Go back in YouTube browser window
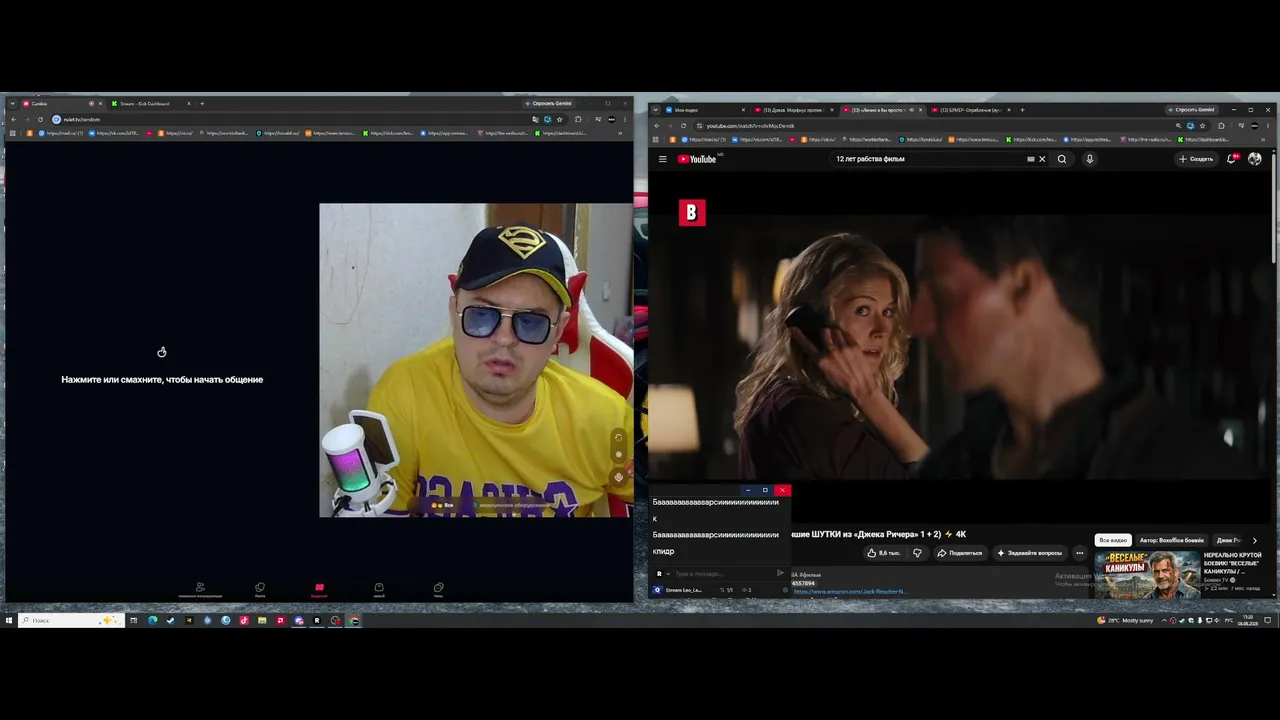 656,126
